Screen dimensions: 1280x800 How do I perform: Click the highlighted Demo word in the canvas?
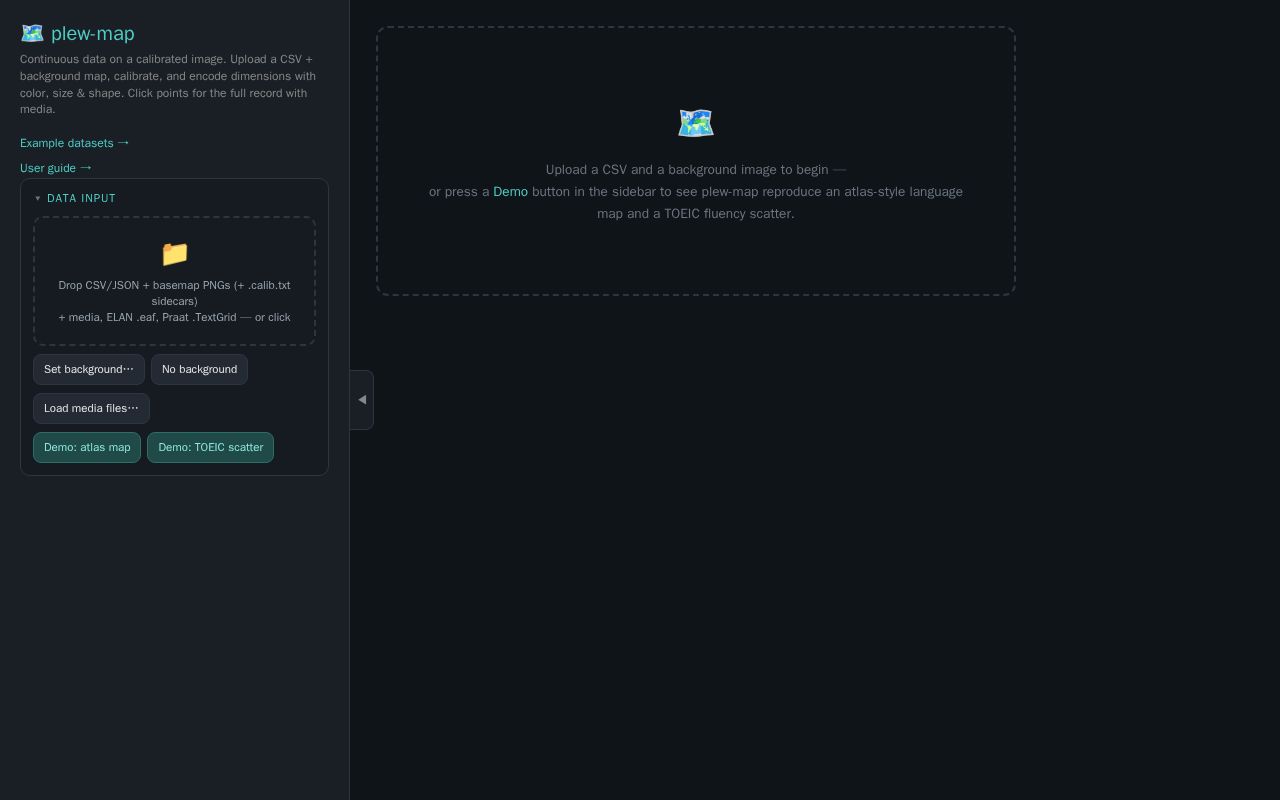[510, 192]
